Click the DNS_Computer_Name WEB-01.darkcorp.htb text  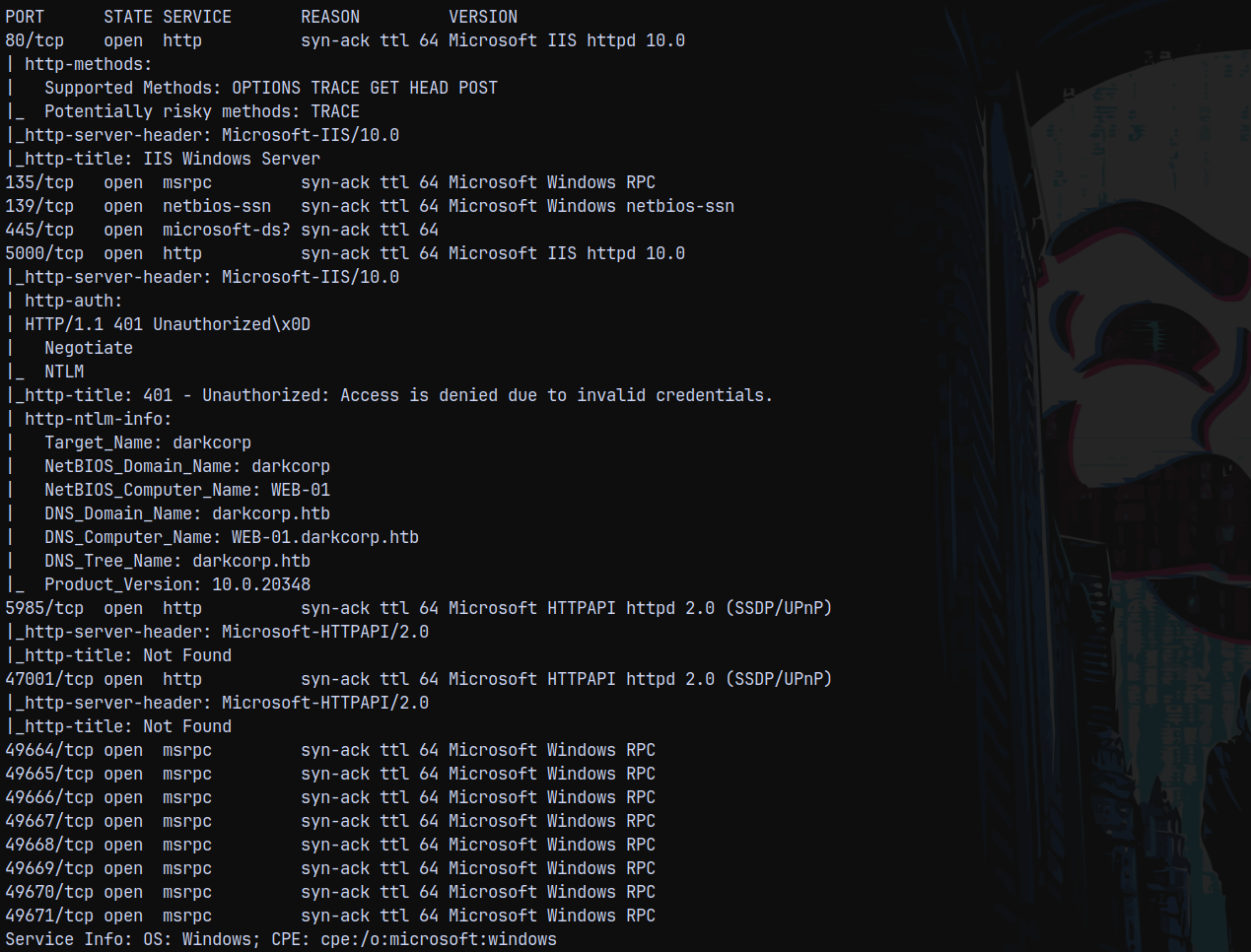click(232, 537)
